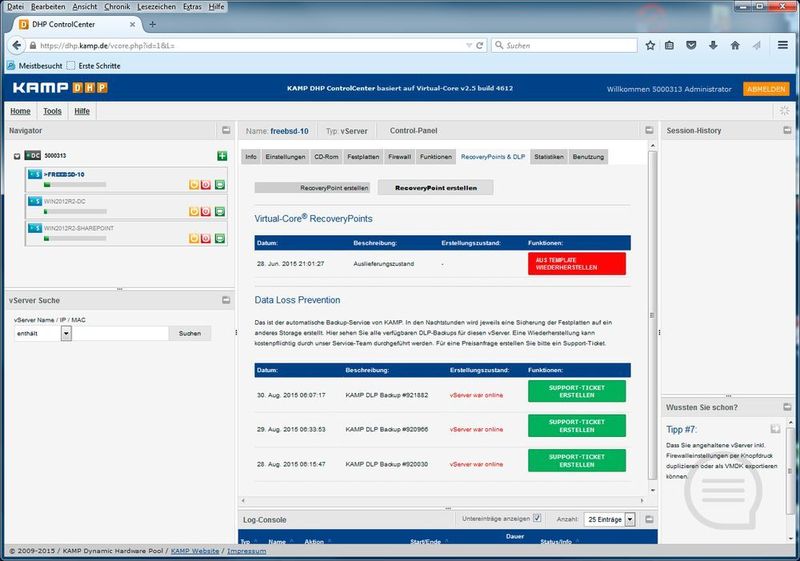The width and height of the screenshot is (800, 561).
Task: Click Firefox home icon
Action: (734, 45)
